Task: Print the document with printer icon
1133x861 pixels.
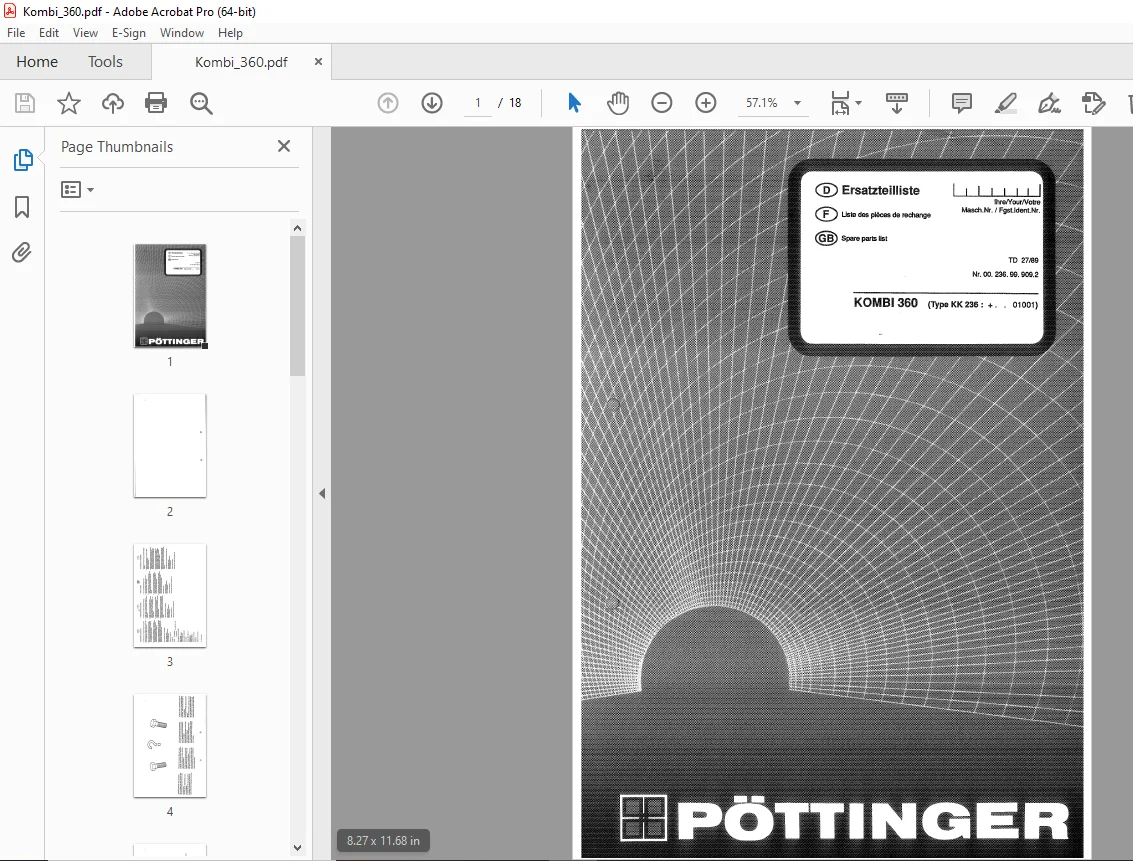Action: point(156,103)
